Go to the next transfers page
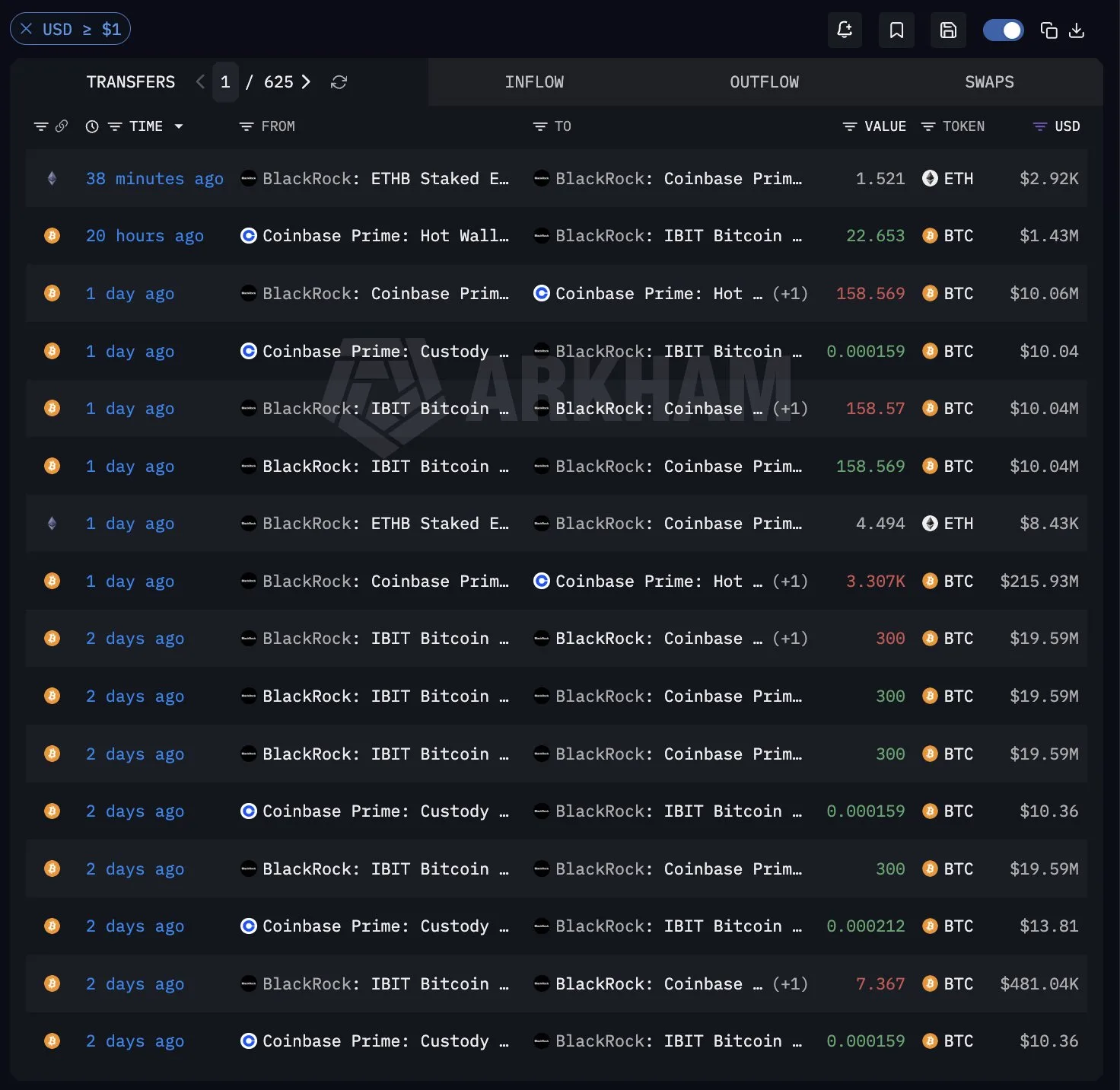Viewport: 1120px width, 1090px height. pos(306,82)
